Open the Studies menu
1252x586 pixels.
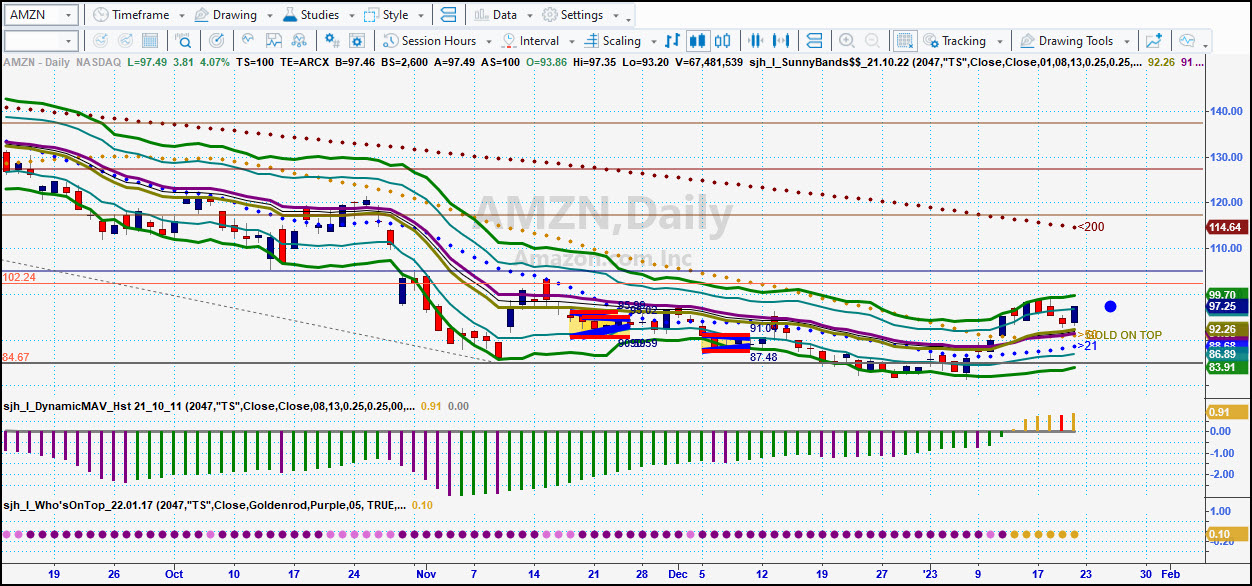click(310, 15)
